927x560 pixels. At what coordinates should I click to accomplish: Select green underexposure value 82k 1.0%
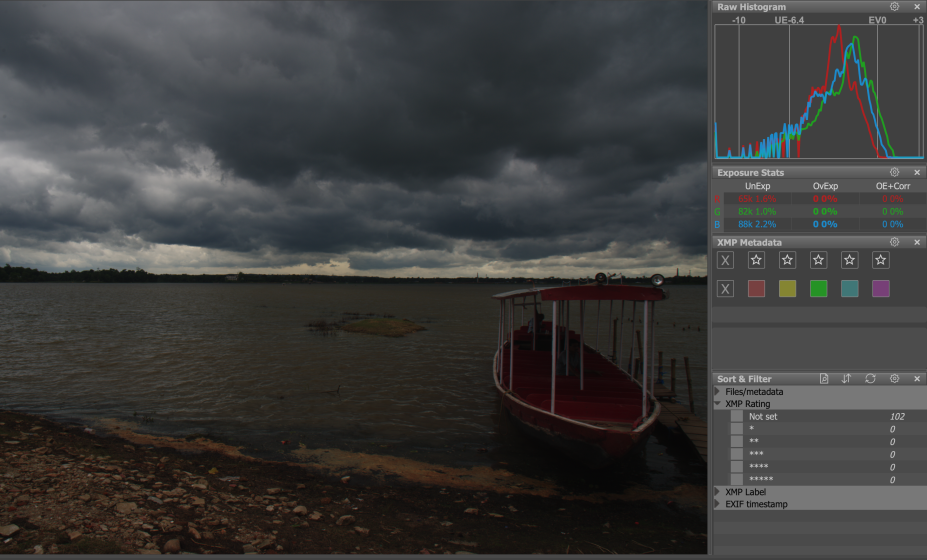757,211
